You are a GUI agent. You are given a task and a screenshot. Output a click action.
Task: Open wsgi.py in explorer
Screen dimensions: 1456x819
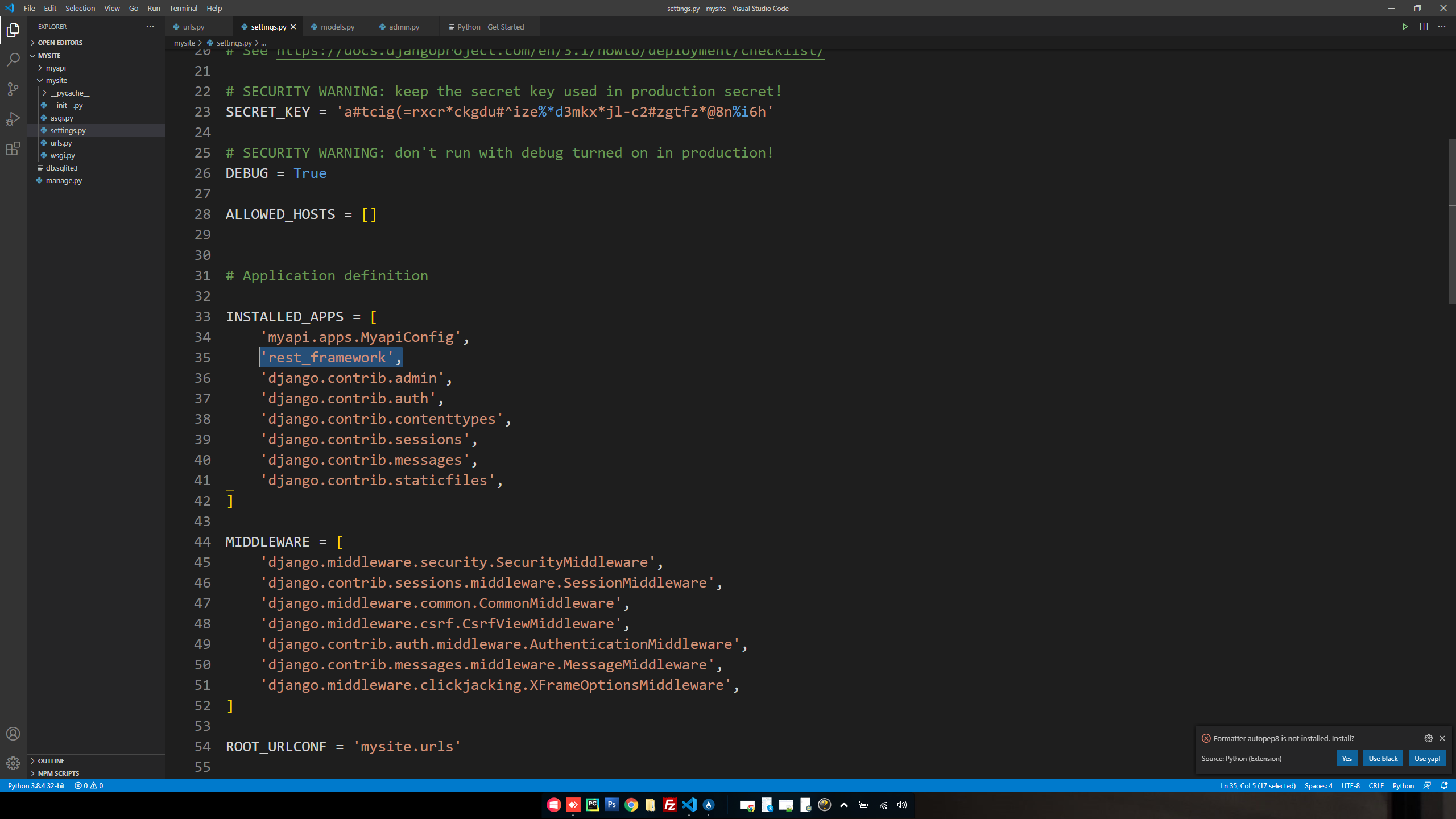click(x=96, y=155)
